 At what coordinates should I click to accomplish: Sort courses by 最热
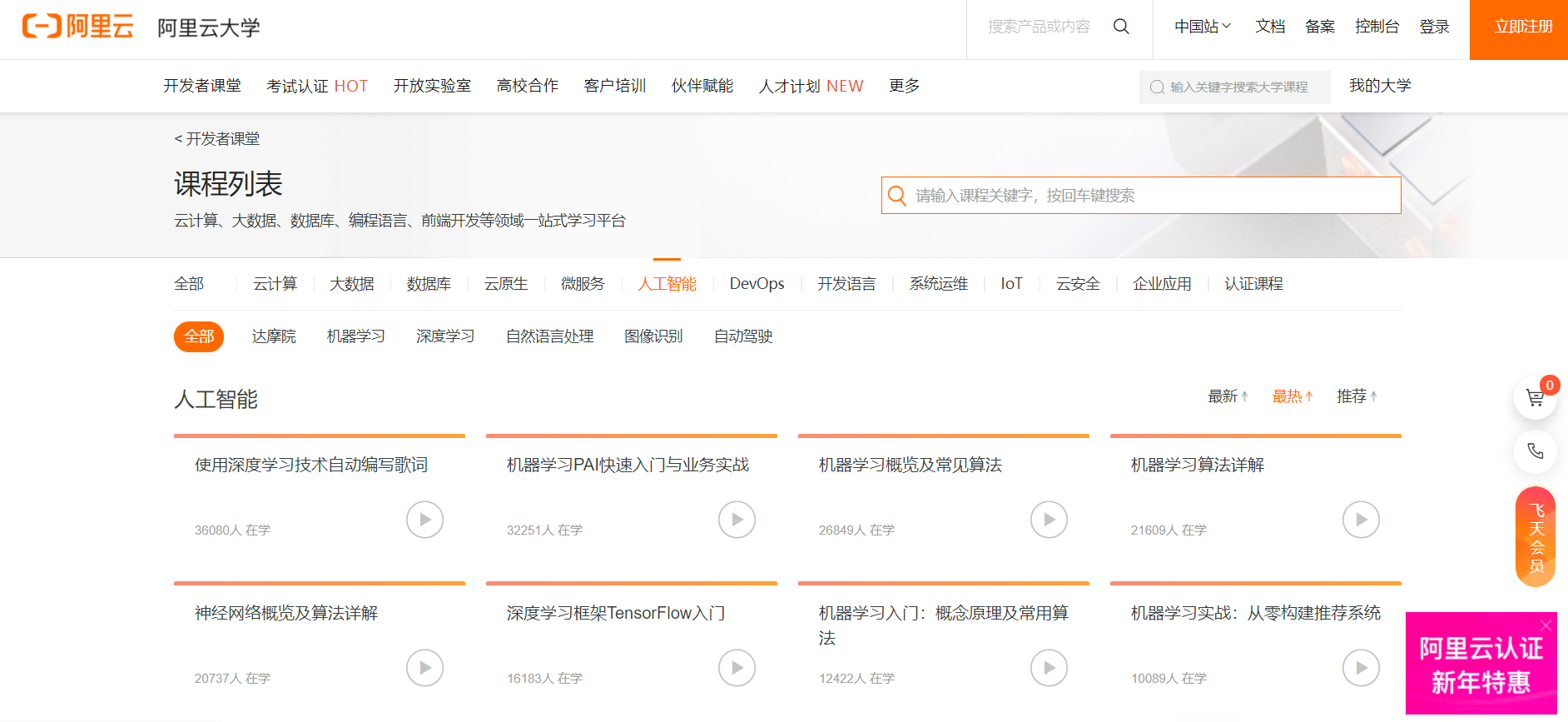[1293, 396]
